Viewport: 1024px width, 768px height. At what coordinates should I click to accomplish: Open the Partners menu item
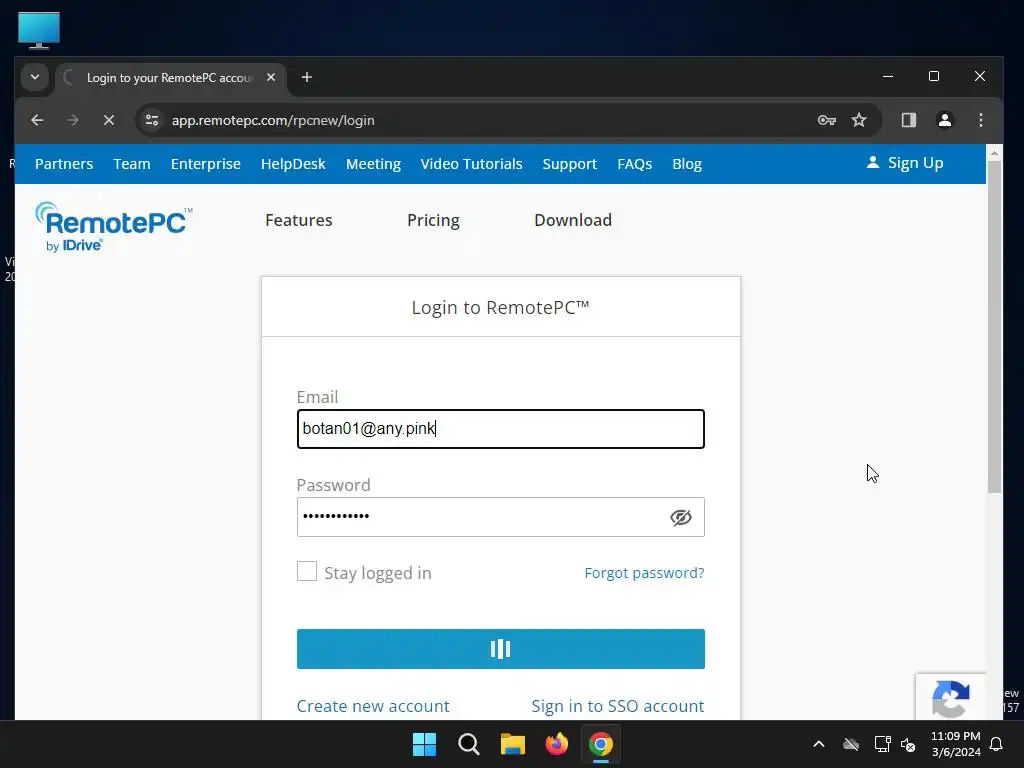click(x=64, y=164)
